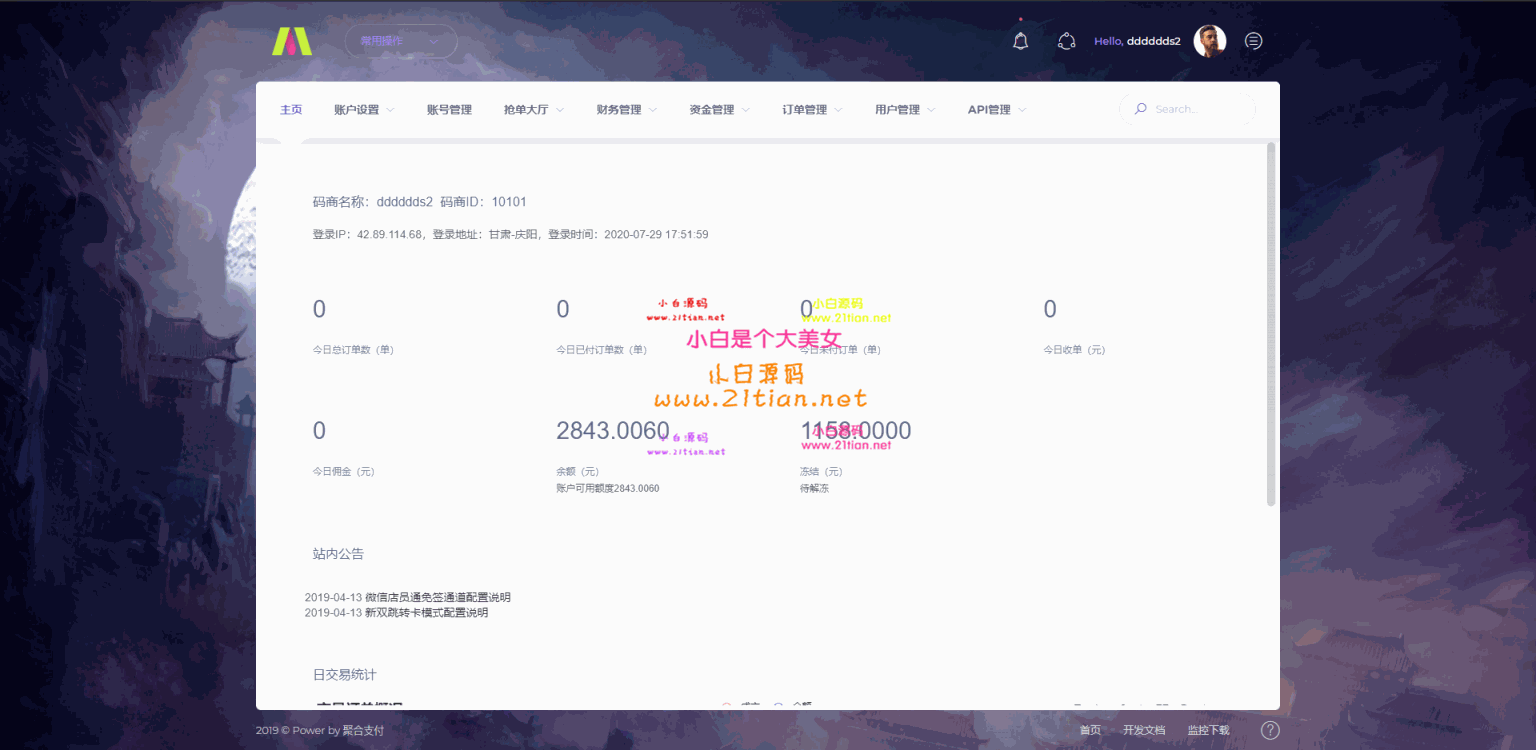The image size is (1536, 750).
Task: Expand the API管理 menu
Action: coord(997,110)
